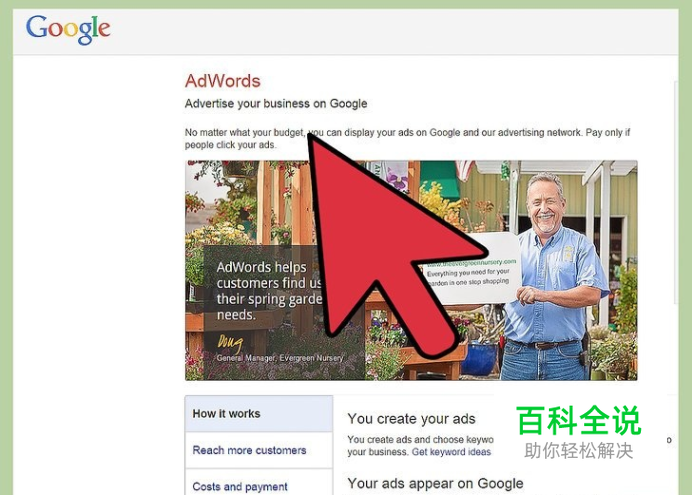The image size is (692, 495).
Task: Click the Google logo
Action: [68, 29]
